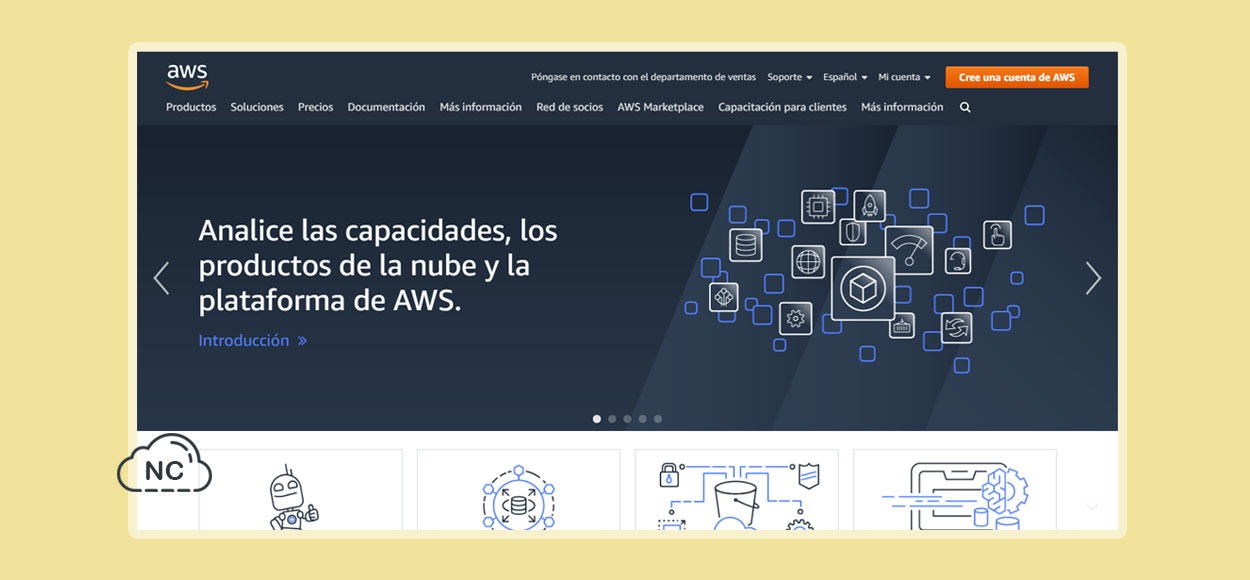Follow the Introducción link
Image resolution: width=1250 pixels, height=580 pixels.
point(252,340)
